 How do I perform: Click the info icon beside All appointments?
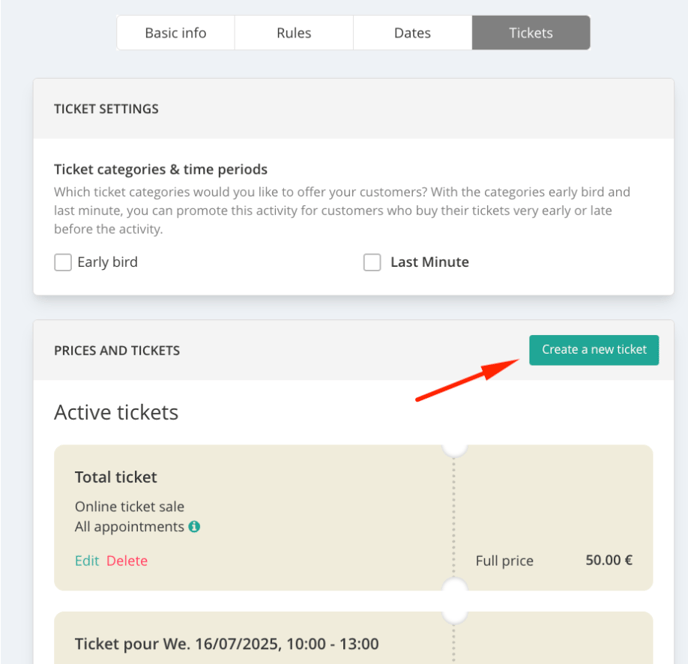click(194, 527)
